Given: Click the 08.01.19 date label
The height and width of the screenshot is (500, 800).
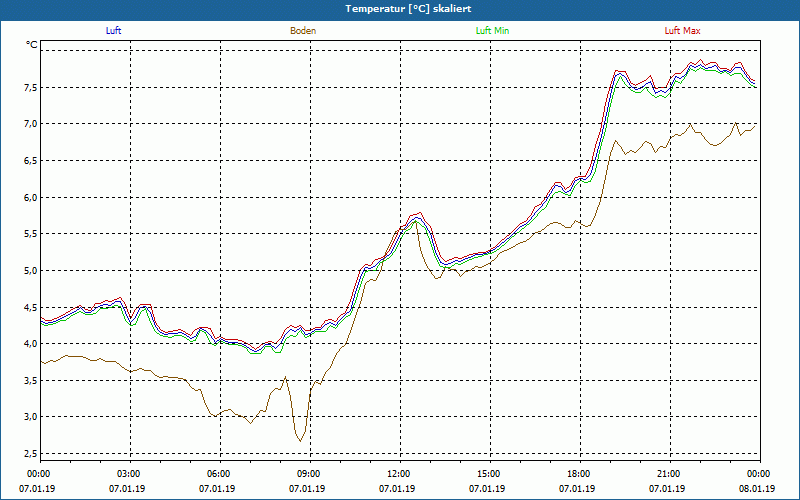Looking at the screenshot, I should coord(757,488).
